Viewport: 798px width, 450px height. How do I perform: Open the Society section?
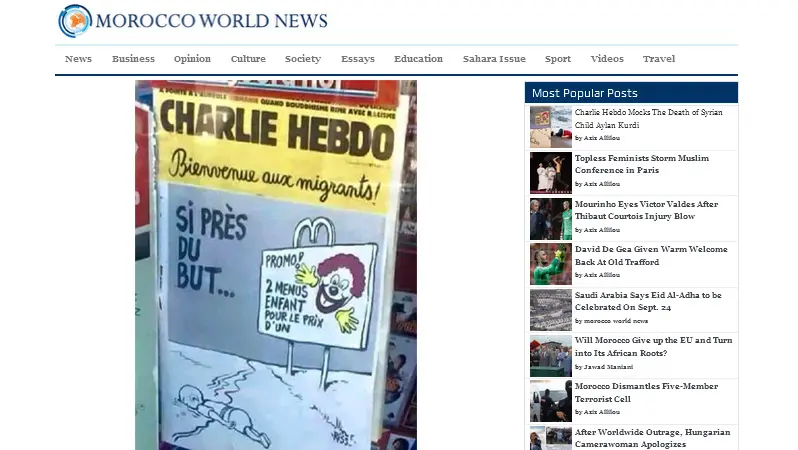[x=303, y=59]
